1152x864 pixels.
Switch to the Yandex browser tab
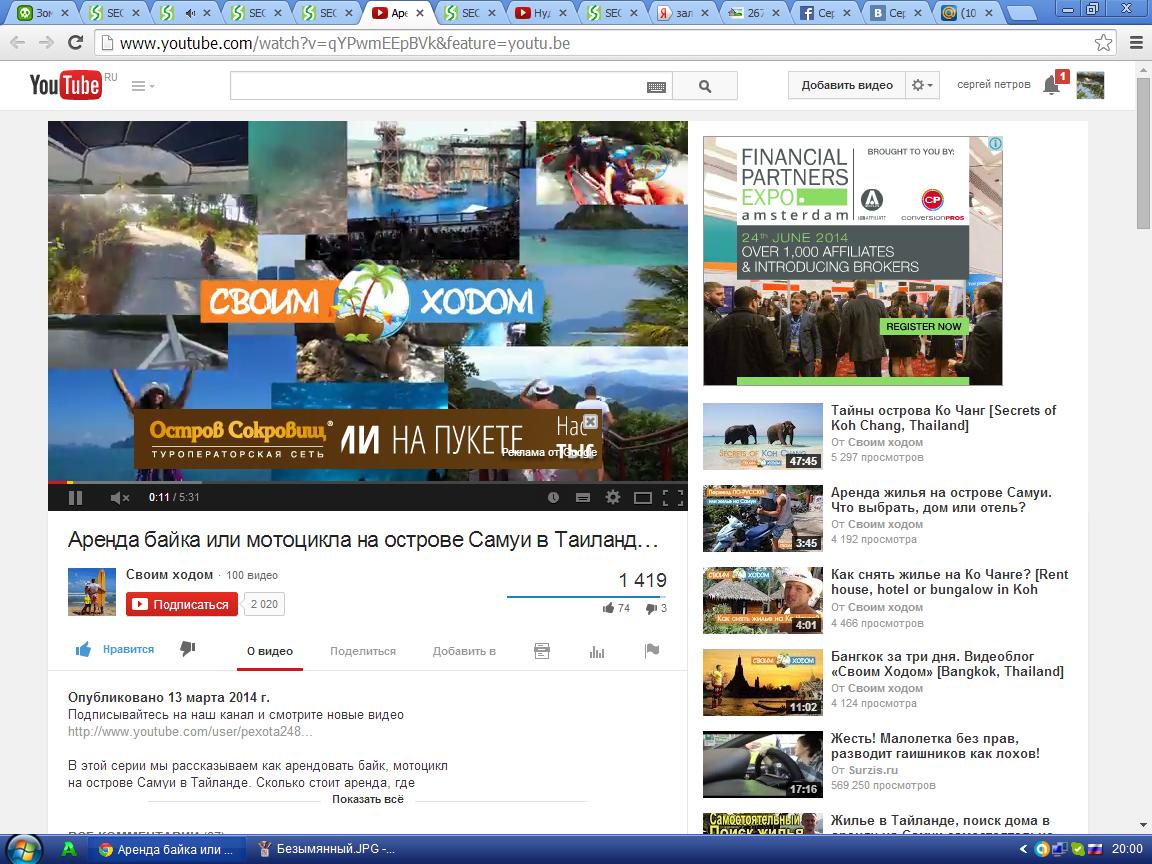683,12
